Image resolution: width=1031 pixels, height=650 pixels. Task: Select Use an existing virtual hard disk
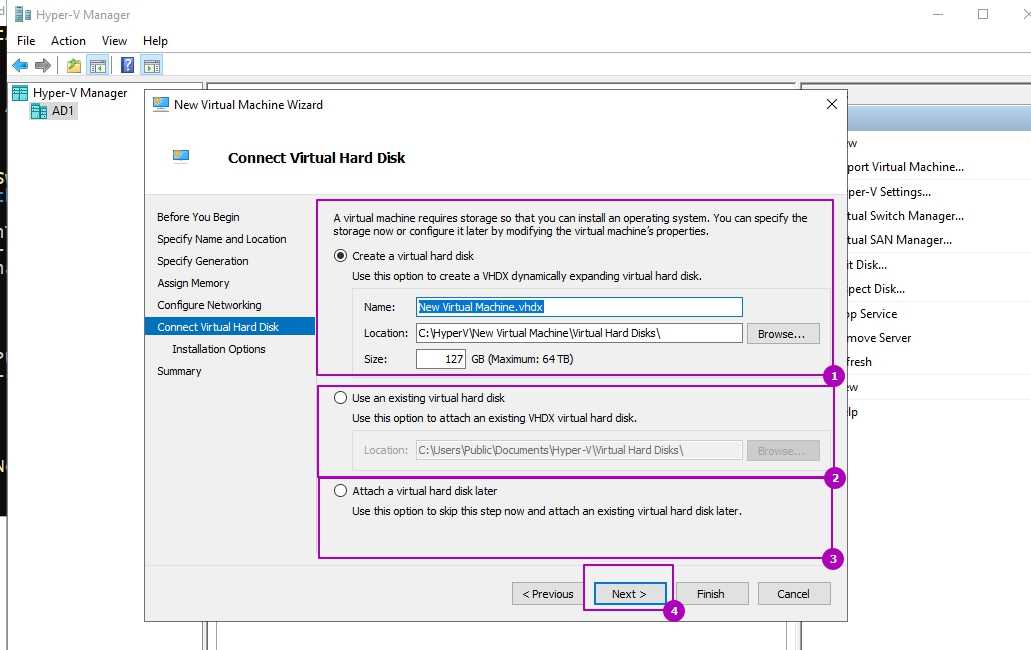[x=340, y=398]
